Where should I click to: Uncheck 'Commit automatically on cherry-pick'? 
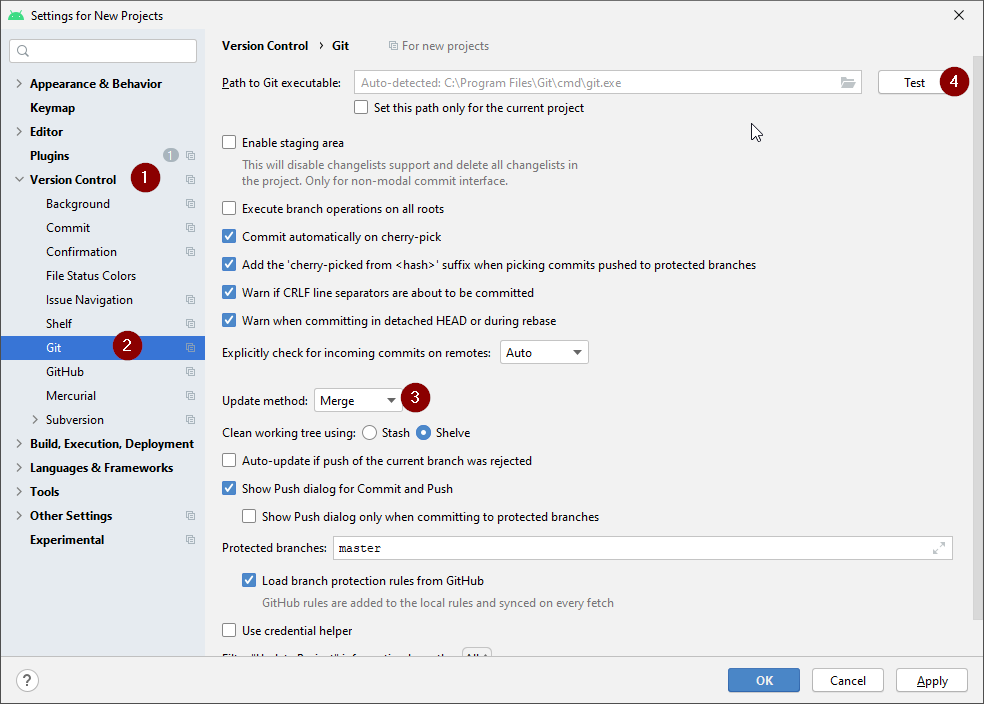click(229, 237)
